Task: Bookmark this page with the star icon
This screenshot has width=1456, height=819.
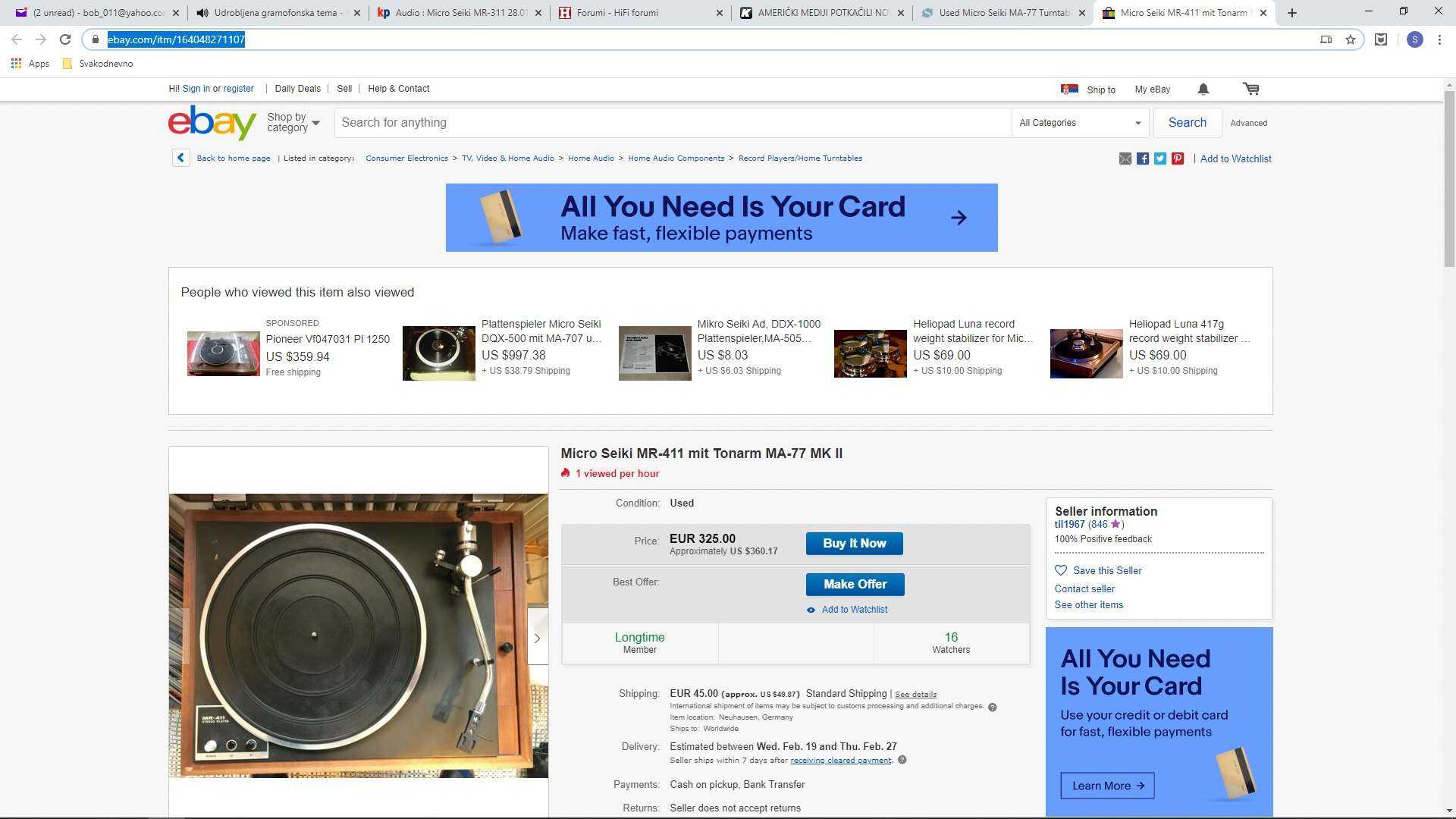Action: (x=1351, y=39)
